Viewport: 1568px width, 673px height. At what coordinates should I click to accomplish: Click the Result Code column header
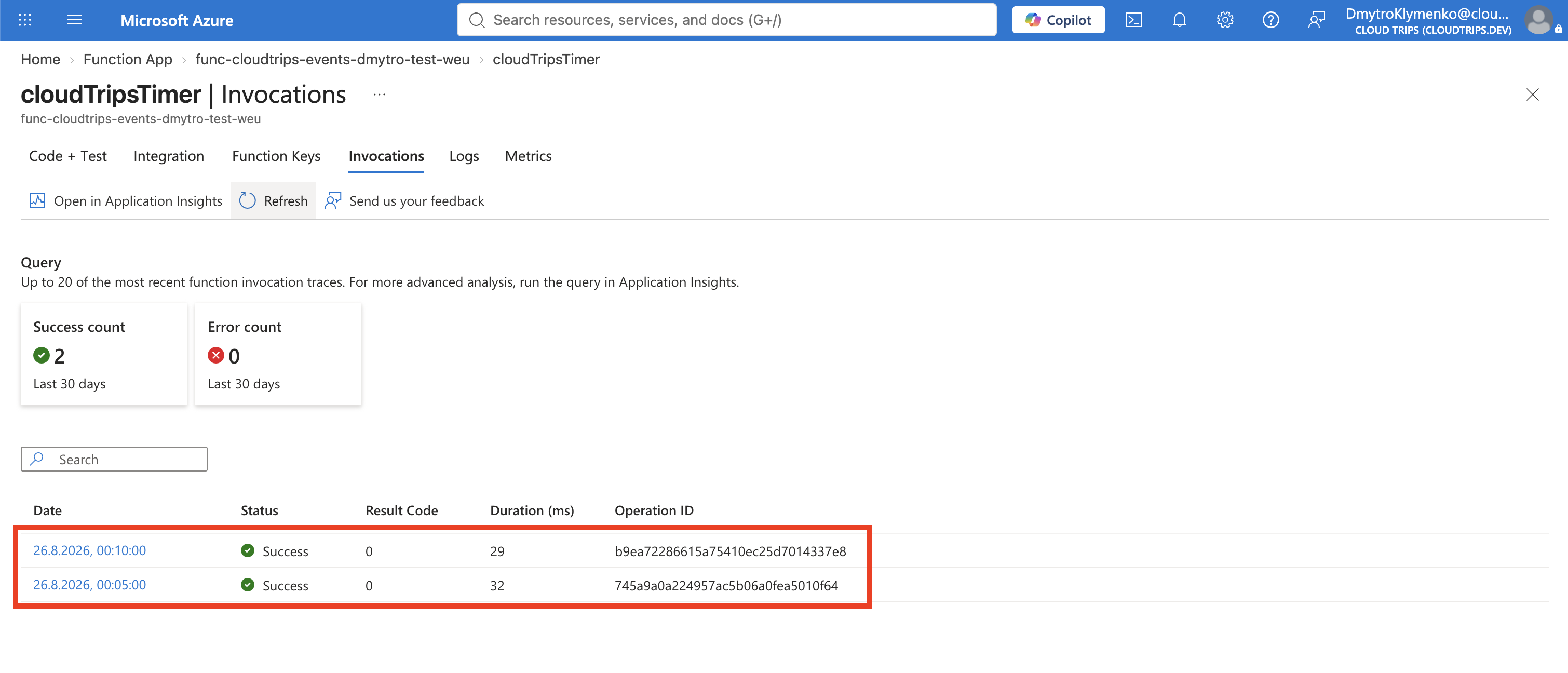402,510
